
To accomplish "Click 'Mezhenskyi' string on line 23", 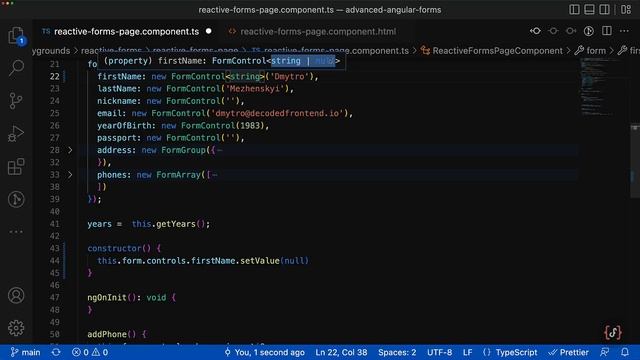I will (255, 89).
